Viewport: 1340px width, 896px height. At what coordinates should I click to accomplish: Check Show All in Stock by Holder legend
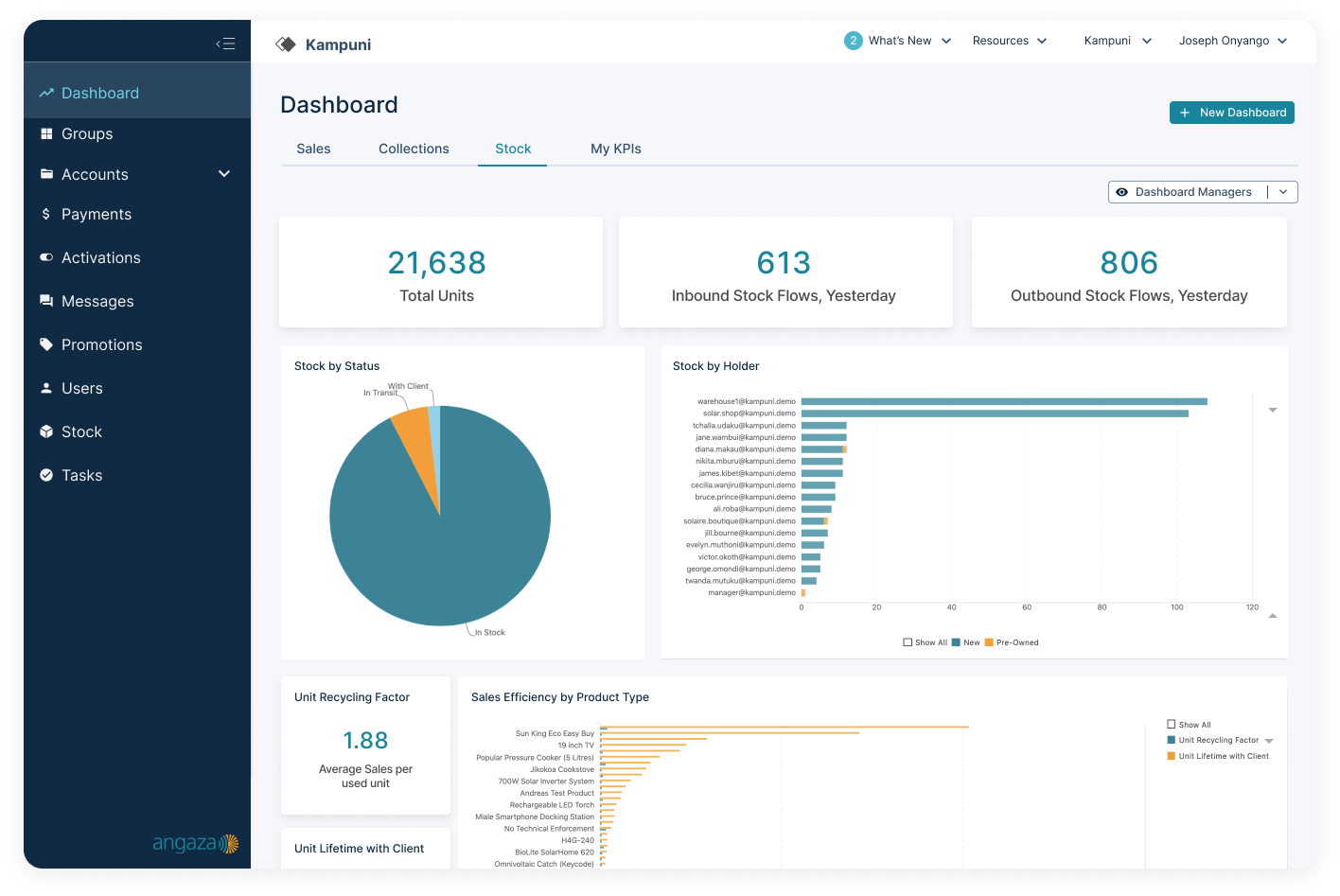point(908,642)
